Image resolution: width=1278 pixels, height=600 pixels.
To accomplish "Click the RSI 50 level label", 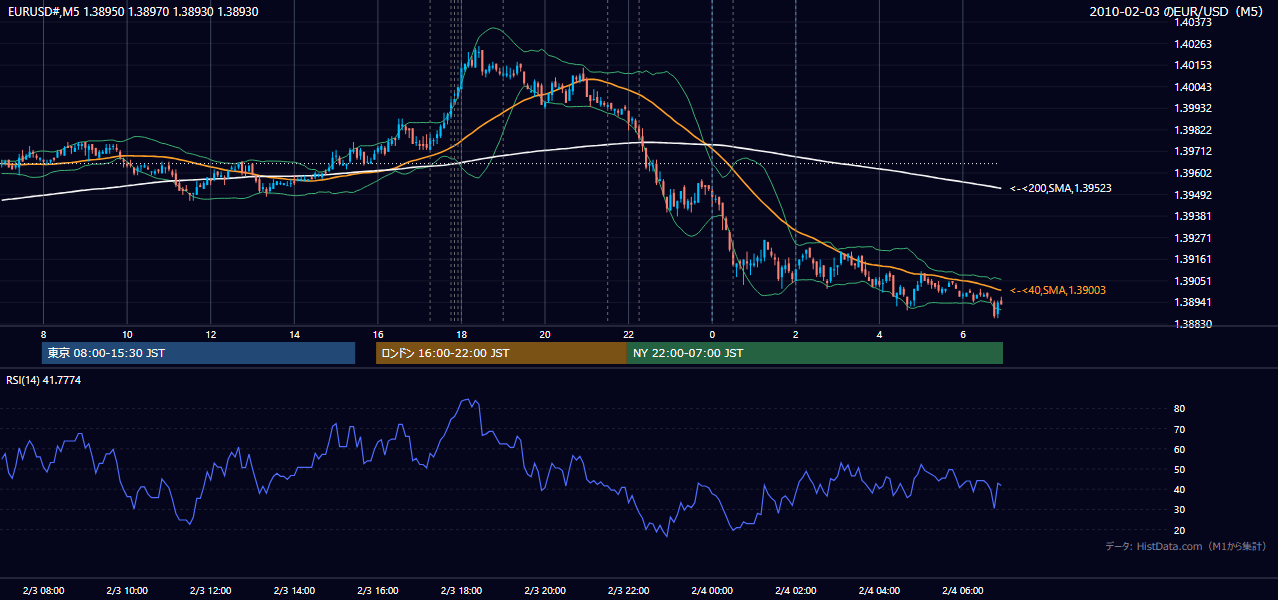I will [x=1180, y=470].
